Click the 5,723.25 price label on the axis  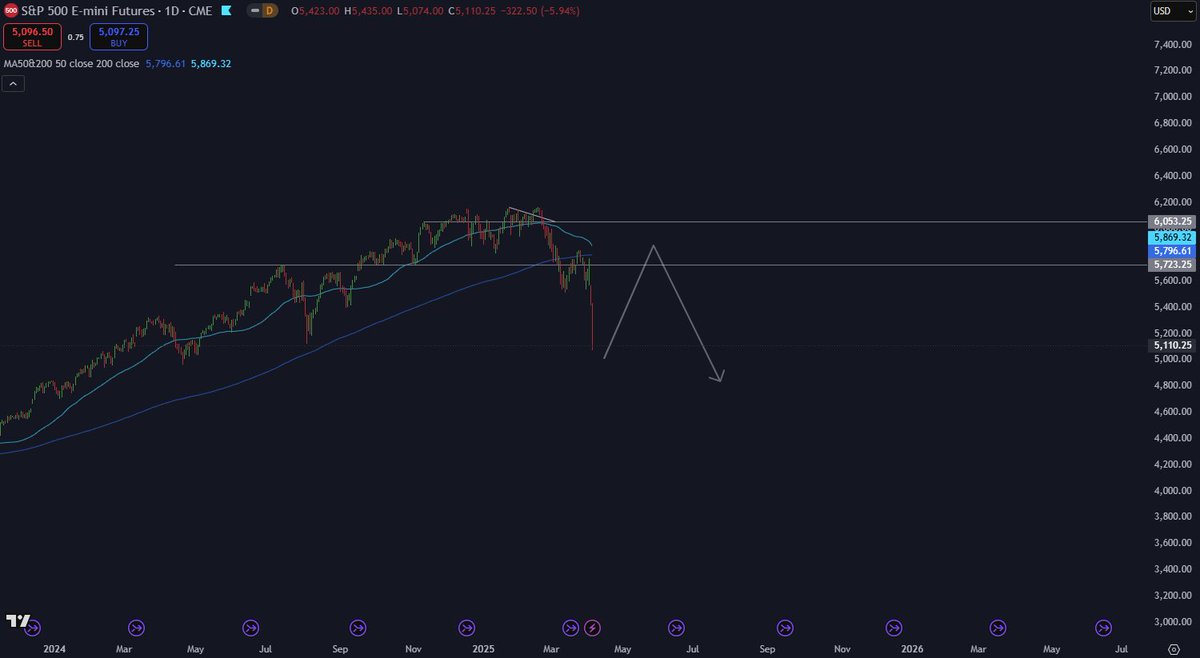click(1172, 265)
